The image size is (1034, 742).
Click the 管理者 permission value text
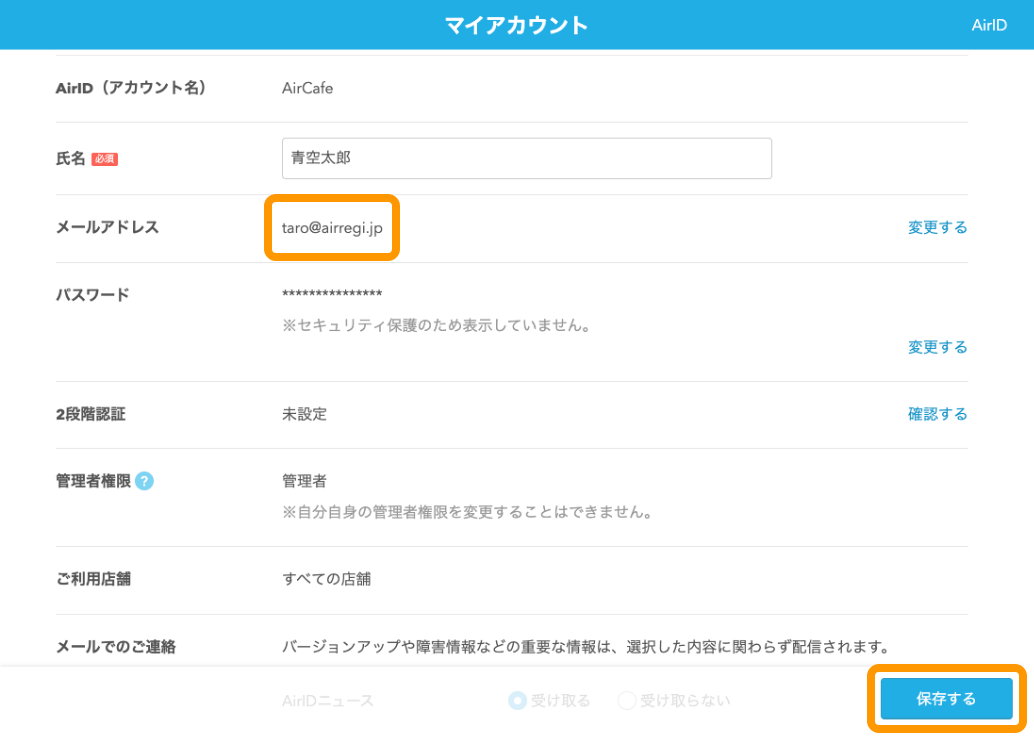tap(303, 480)
